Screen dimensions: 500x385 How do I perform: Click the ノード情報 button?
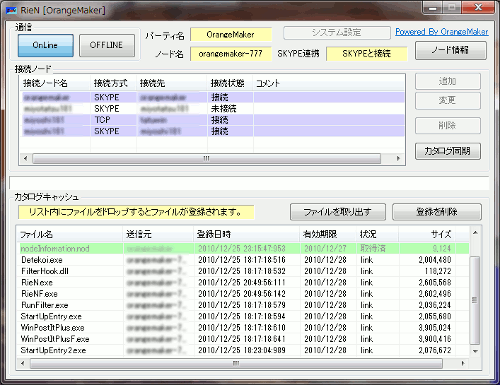451,51
